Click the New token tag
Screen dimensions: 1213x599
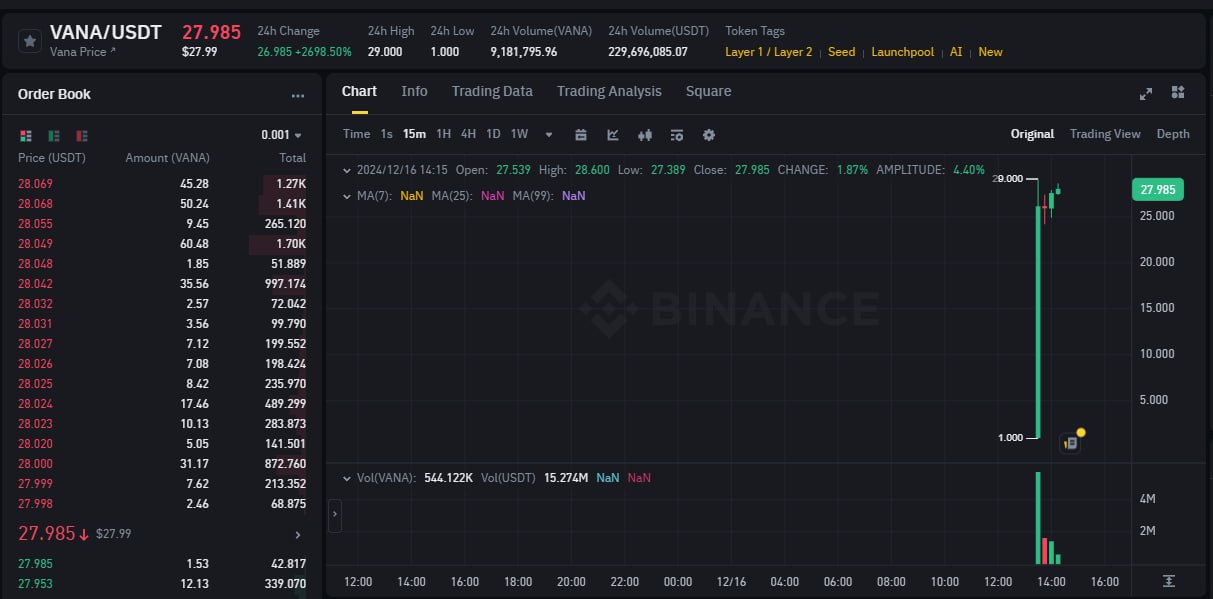click(990, 52)
